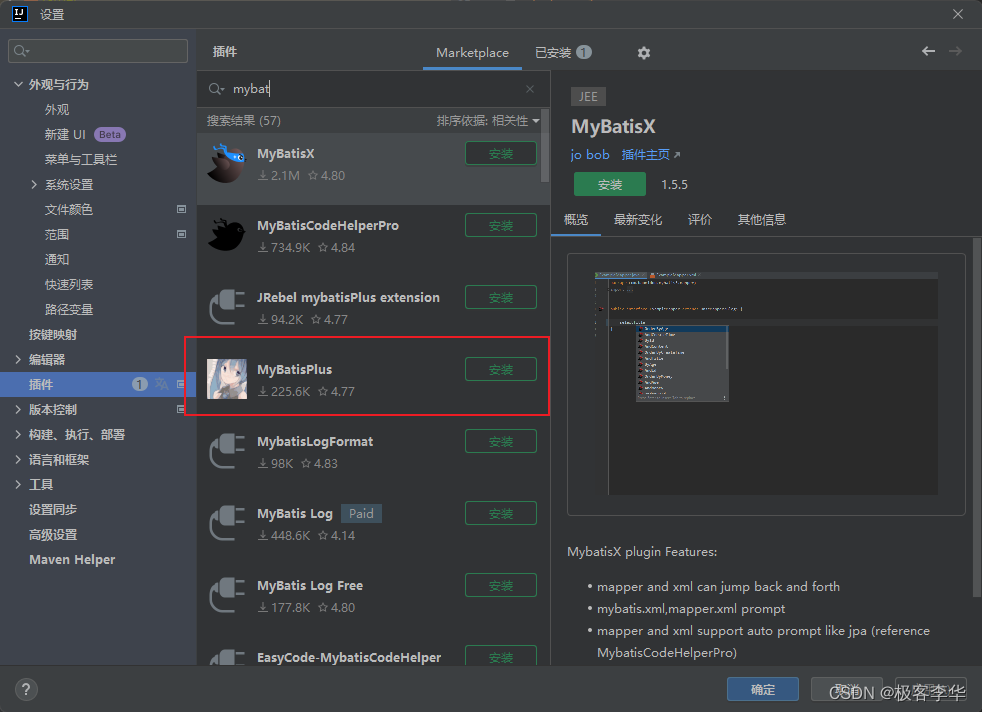Open the 最新变化 tab

[638, 220]
